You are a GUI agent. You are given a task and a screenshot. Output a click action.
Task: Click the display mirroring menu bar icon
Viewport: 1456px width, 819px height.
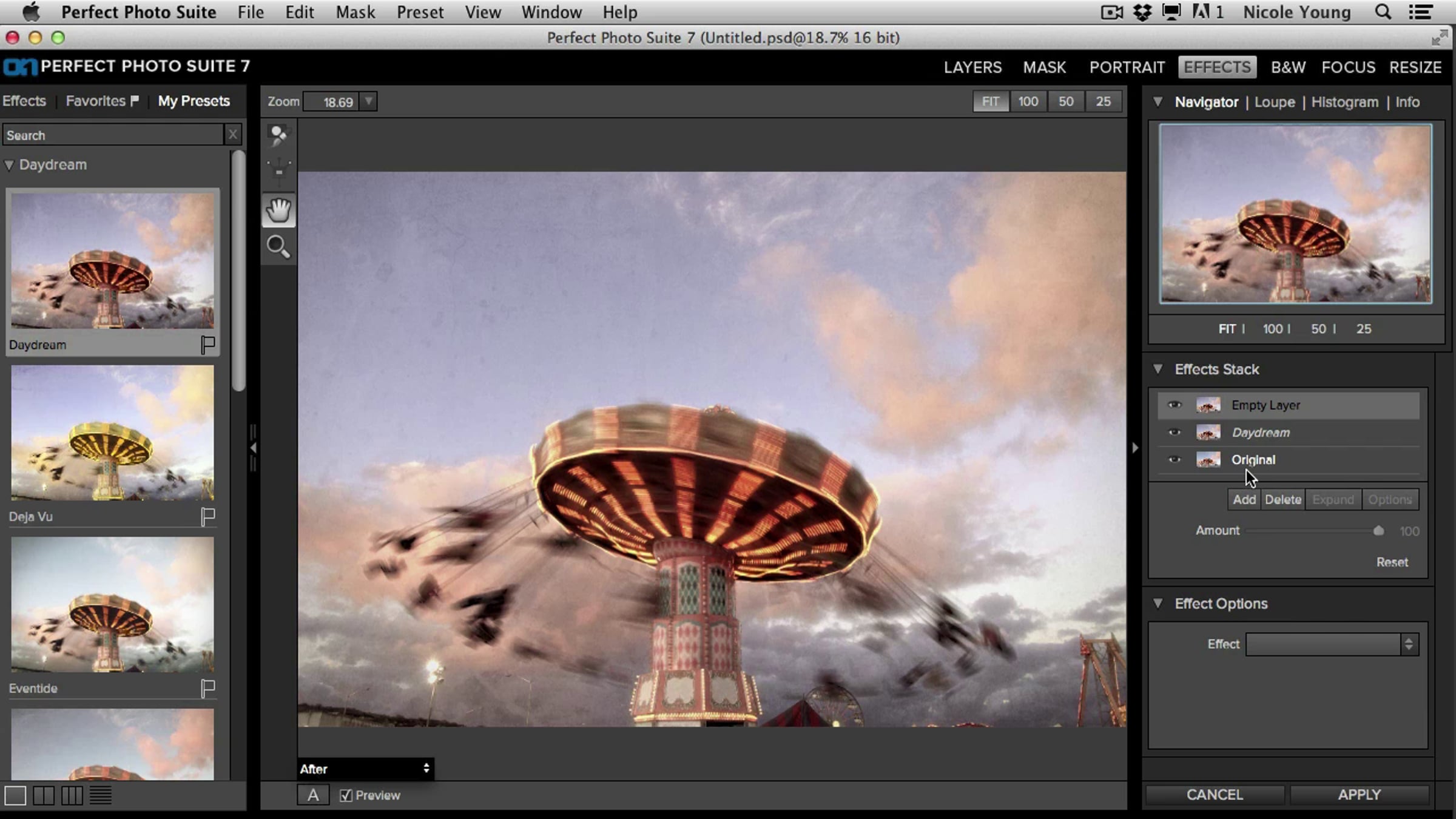(1171, 12)
